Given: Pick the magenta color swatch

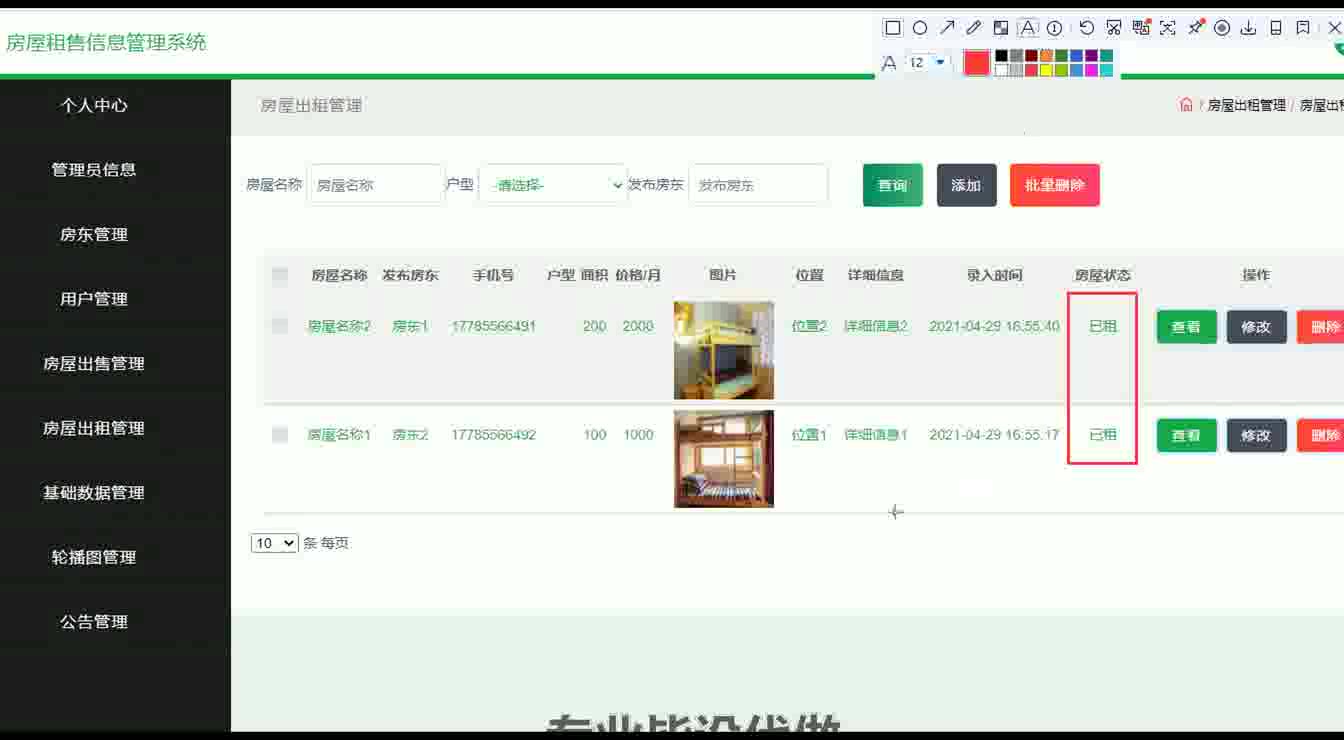Looking at the screenshot, I should [1091, 70].
